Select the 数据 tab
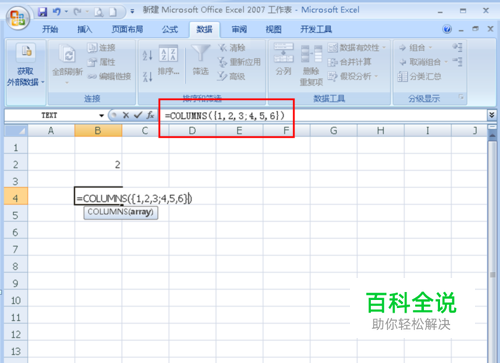 (204, 29)
